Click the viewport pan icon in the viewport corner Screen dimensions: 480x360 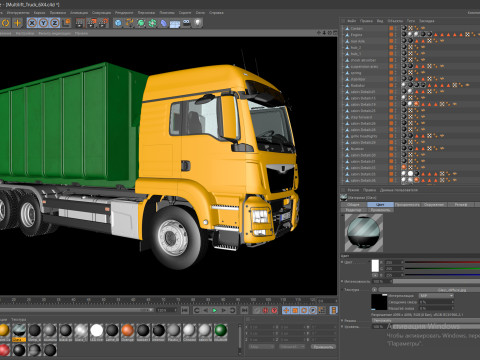click(319, 33)
